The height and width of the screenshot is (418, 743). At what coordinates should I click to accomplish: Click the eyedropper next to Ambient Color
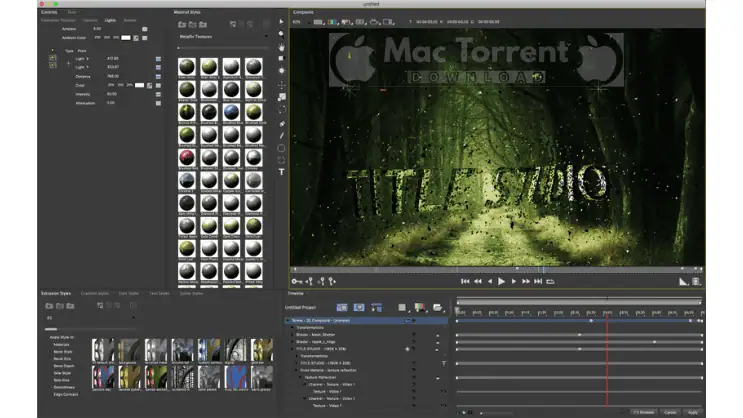pos(136,38)
